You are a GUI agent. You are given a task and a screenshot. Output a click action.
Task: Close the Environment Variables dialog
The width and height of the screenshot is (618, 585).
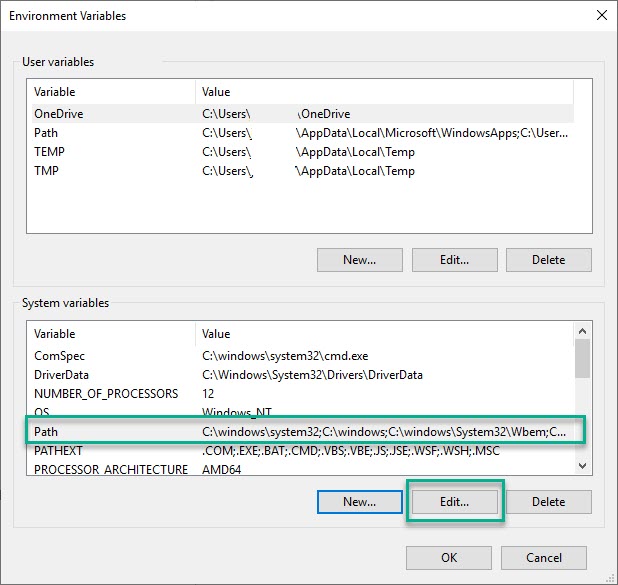point(601,16)
